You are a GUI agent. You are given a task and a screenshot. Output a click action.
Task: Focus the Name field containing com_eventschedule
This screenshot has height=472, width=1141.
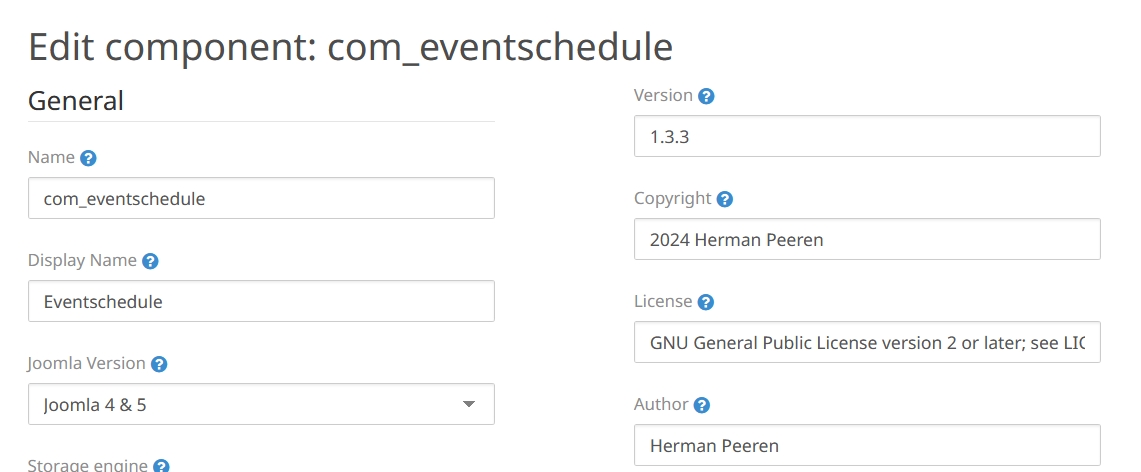(261, 198)
